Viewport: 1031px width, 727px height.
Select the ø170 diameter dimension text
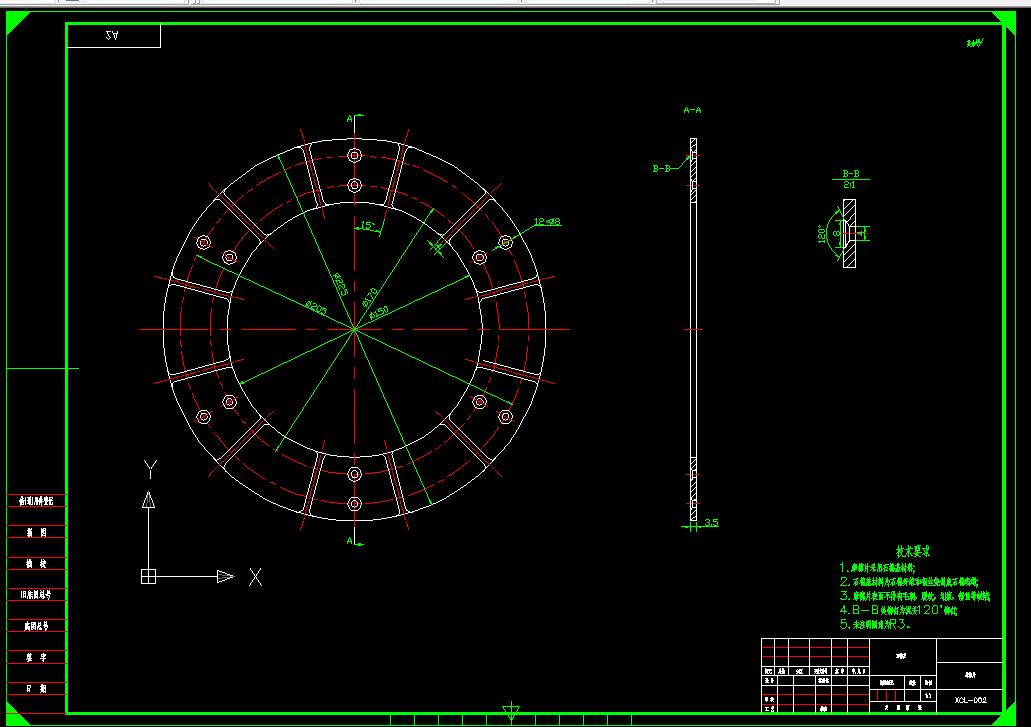point(370,297)
